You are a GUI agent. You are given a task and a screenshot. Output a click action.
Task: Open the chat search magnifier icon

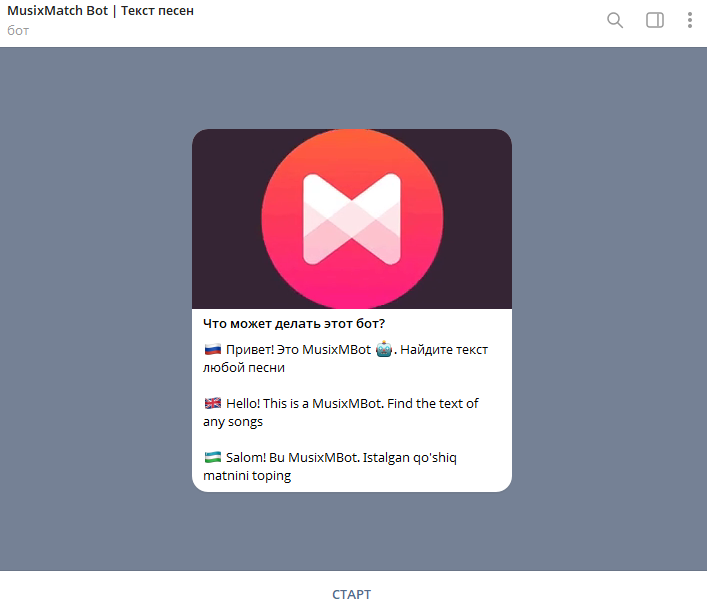pos(615,20)
